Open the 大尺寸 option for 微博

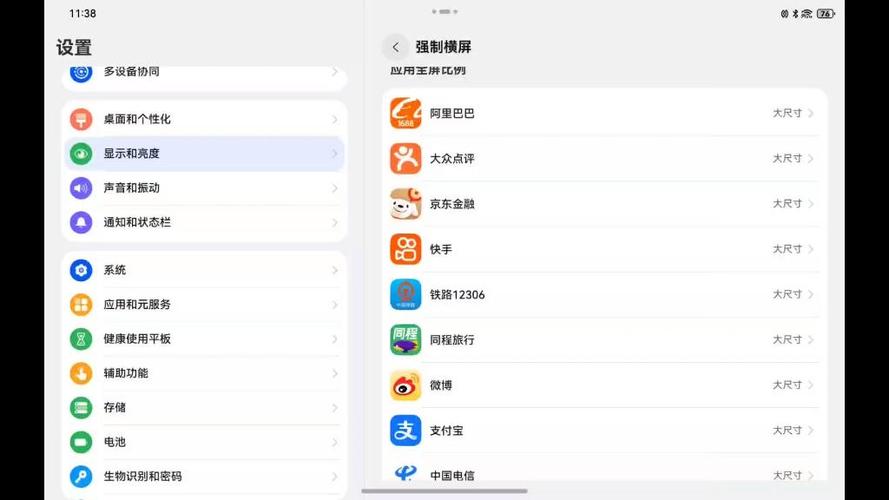click(x=793, y=385)
